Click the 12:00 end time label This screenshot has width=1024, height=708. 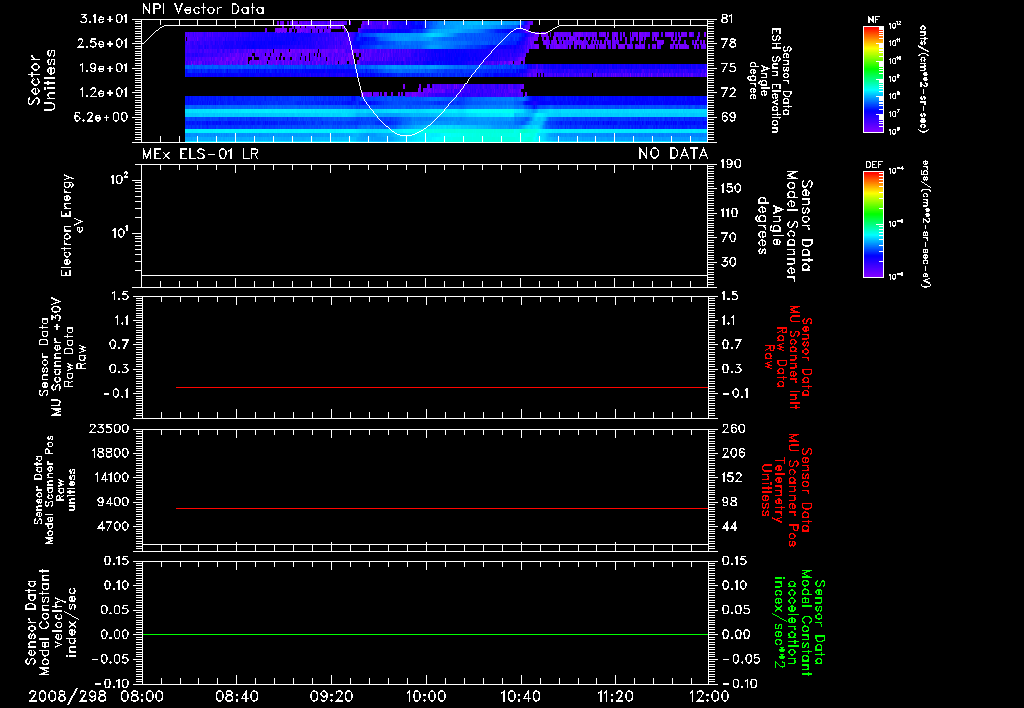(709, 696)
